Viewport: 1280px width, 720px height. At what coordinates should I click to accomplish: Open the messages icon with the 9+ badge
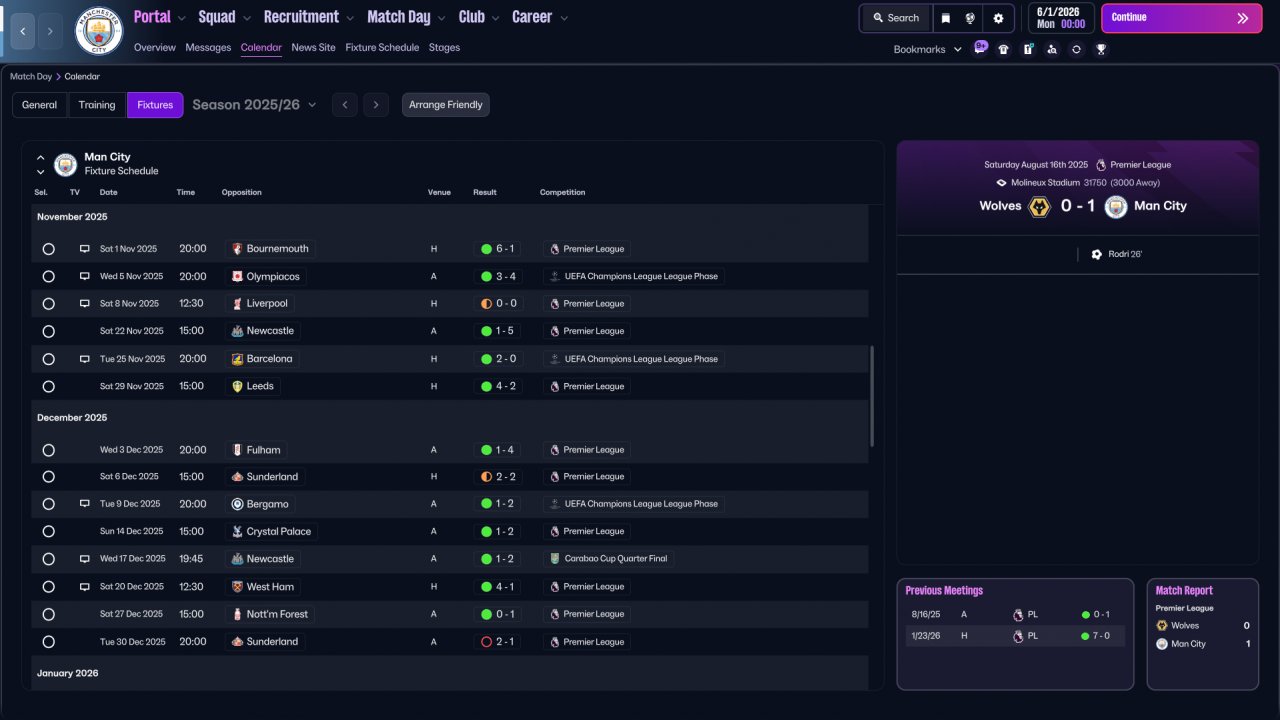(x=980, y=49)
